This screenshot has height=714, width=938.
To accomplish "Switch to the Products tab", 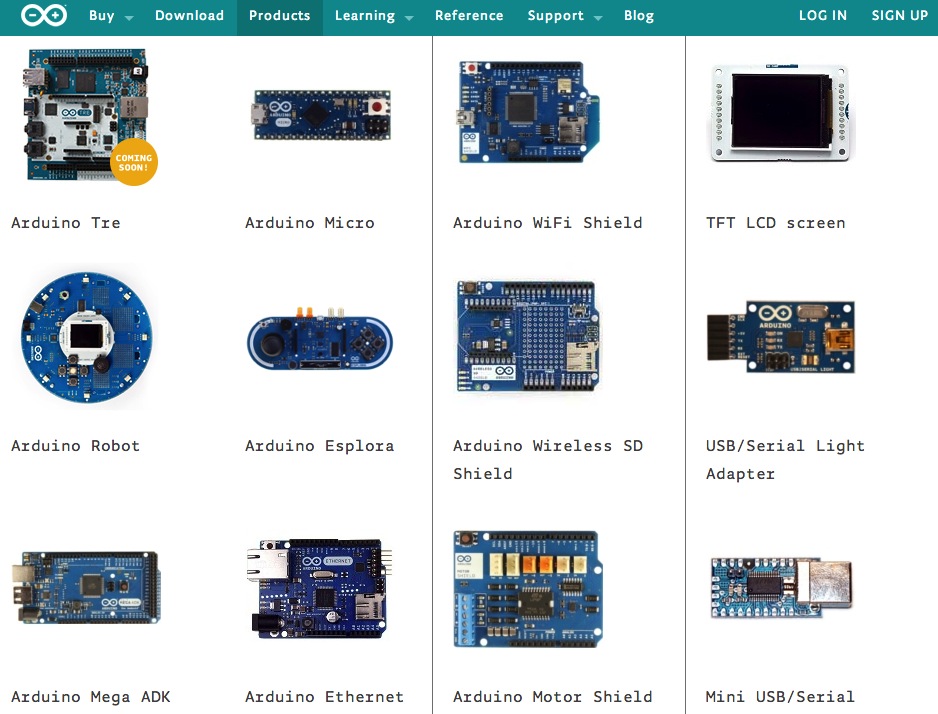I will (279, 16).
